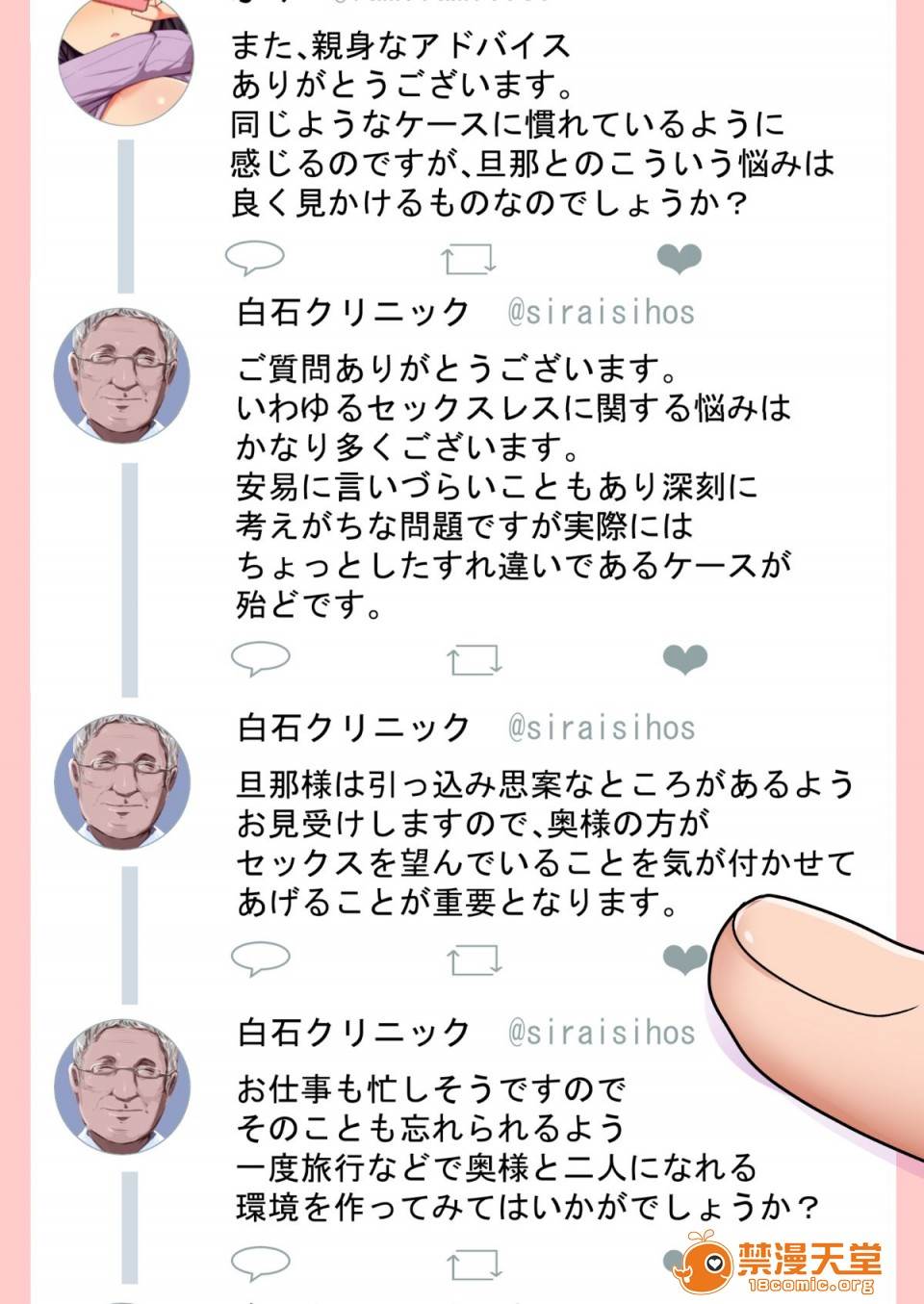Open second 白石クリニック doctor avatar

[122, 780]
